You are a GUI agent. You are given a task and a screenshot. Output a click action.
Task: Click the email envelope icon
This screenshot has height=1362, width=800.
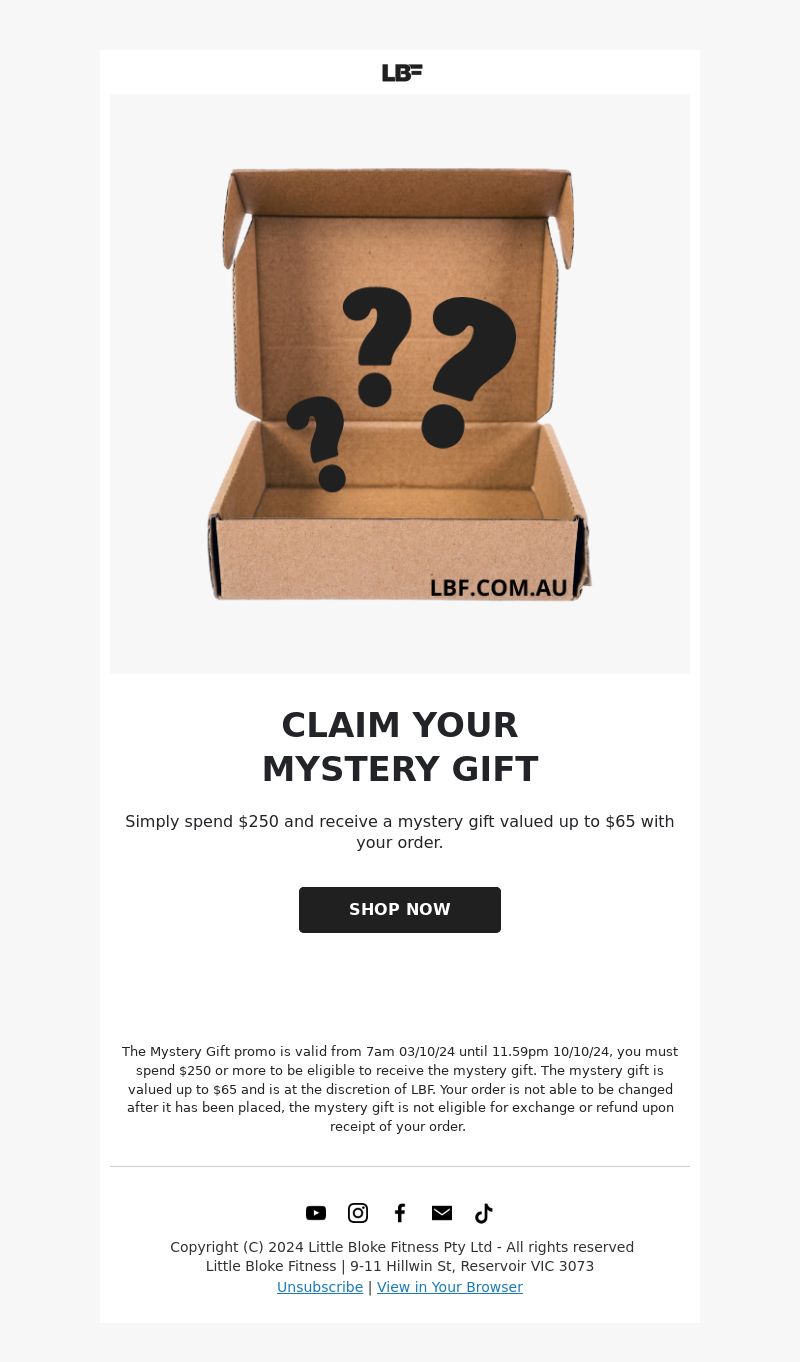tap(442, 1213)
